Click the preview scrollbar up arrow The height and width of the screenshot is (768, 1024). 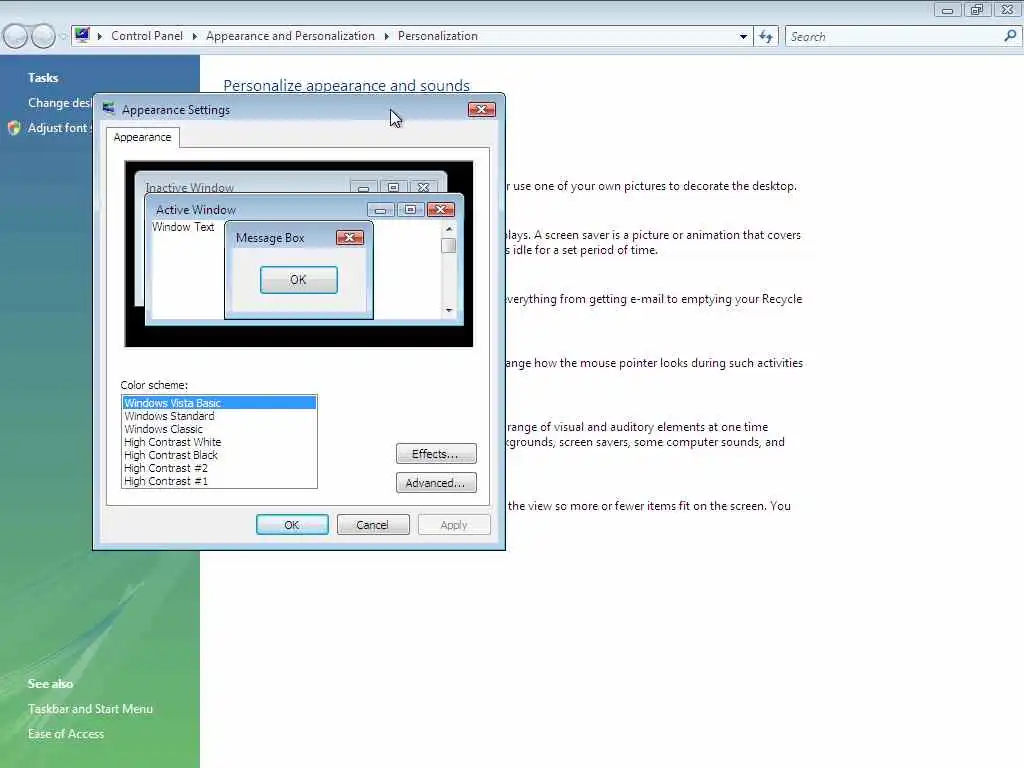449,229
